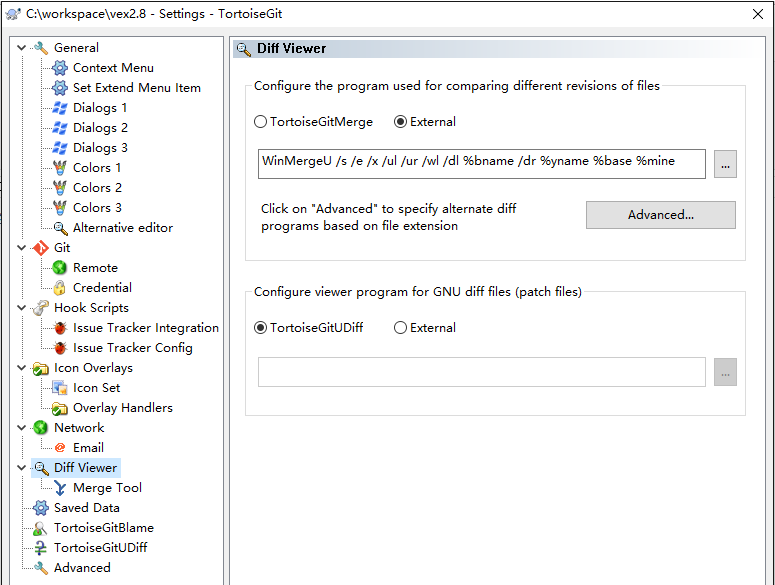Click the Colors 2 palette icon
This screenshot has width=775, height=585.
[60, 188]
